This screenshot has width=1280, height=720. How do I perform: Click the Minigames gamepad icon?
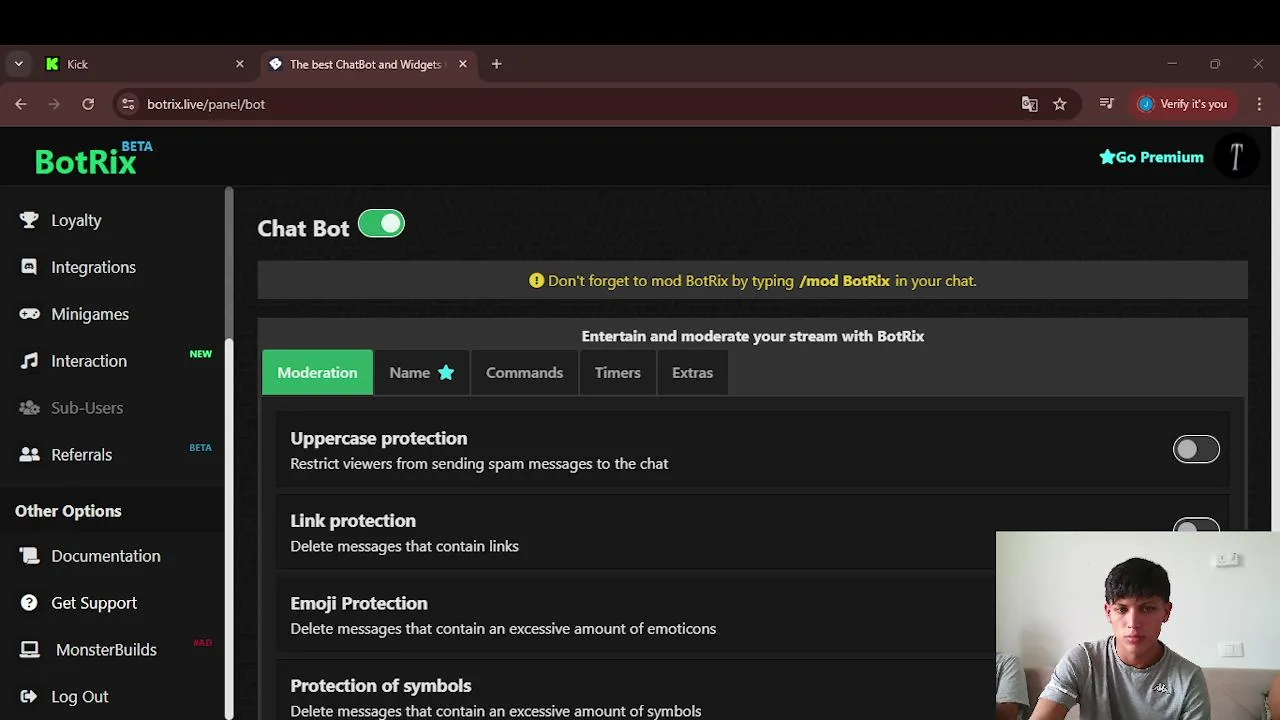click(x=29, y=314)
